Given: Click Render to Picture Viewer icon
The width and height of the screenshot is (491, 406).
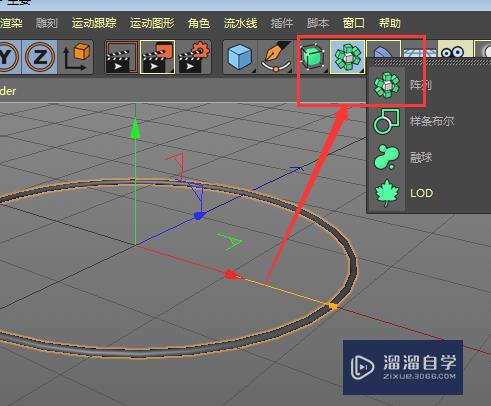Looking at the screenshot, I should coord(157,57).
